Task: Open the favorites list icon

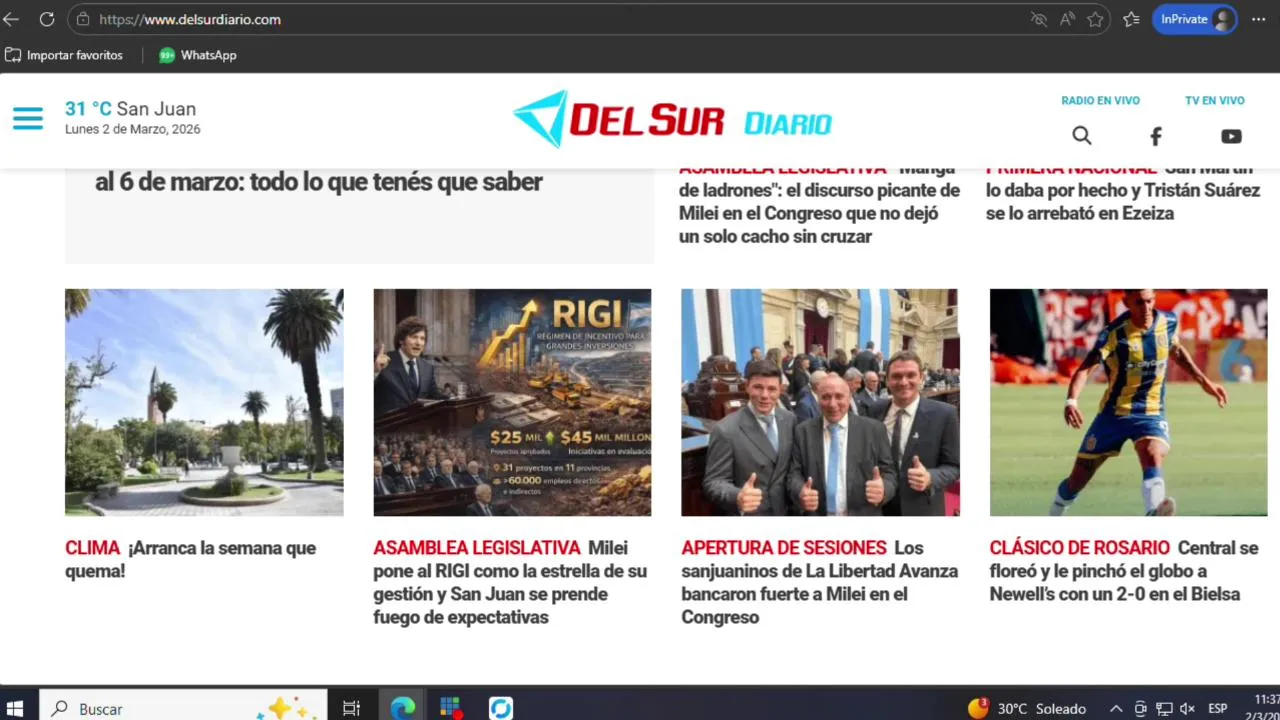Action: click(x=1131, y=19)
